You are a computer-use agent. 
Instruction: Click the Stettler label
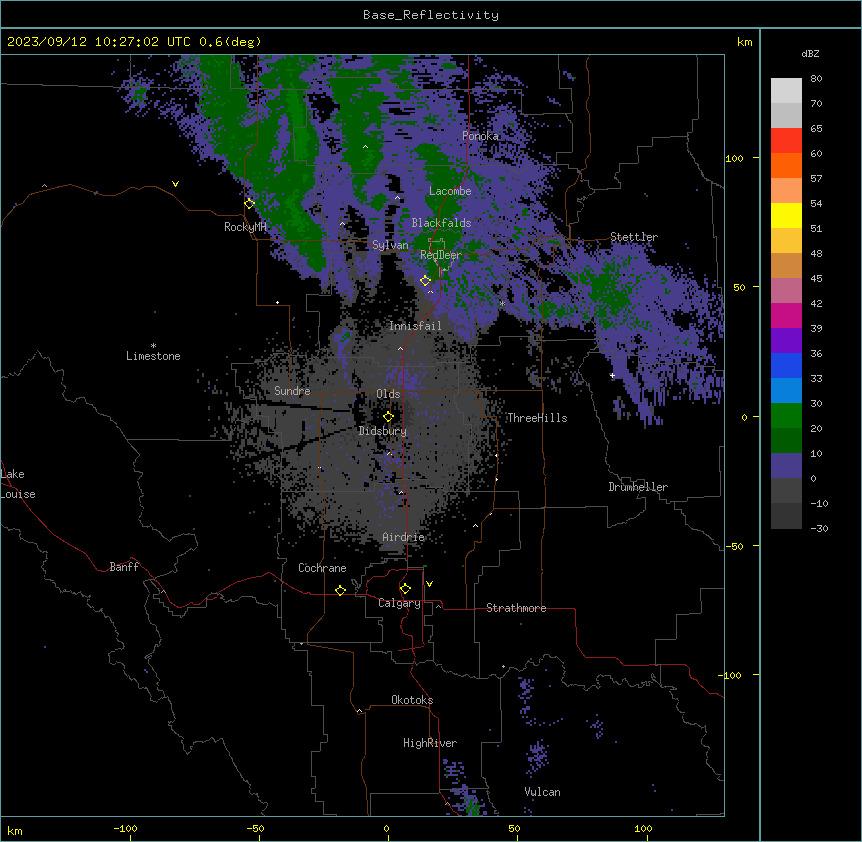tap(634, 237)
